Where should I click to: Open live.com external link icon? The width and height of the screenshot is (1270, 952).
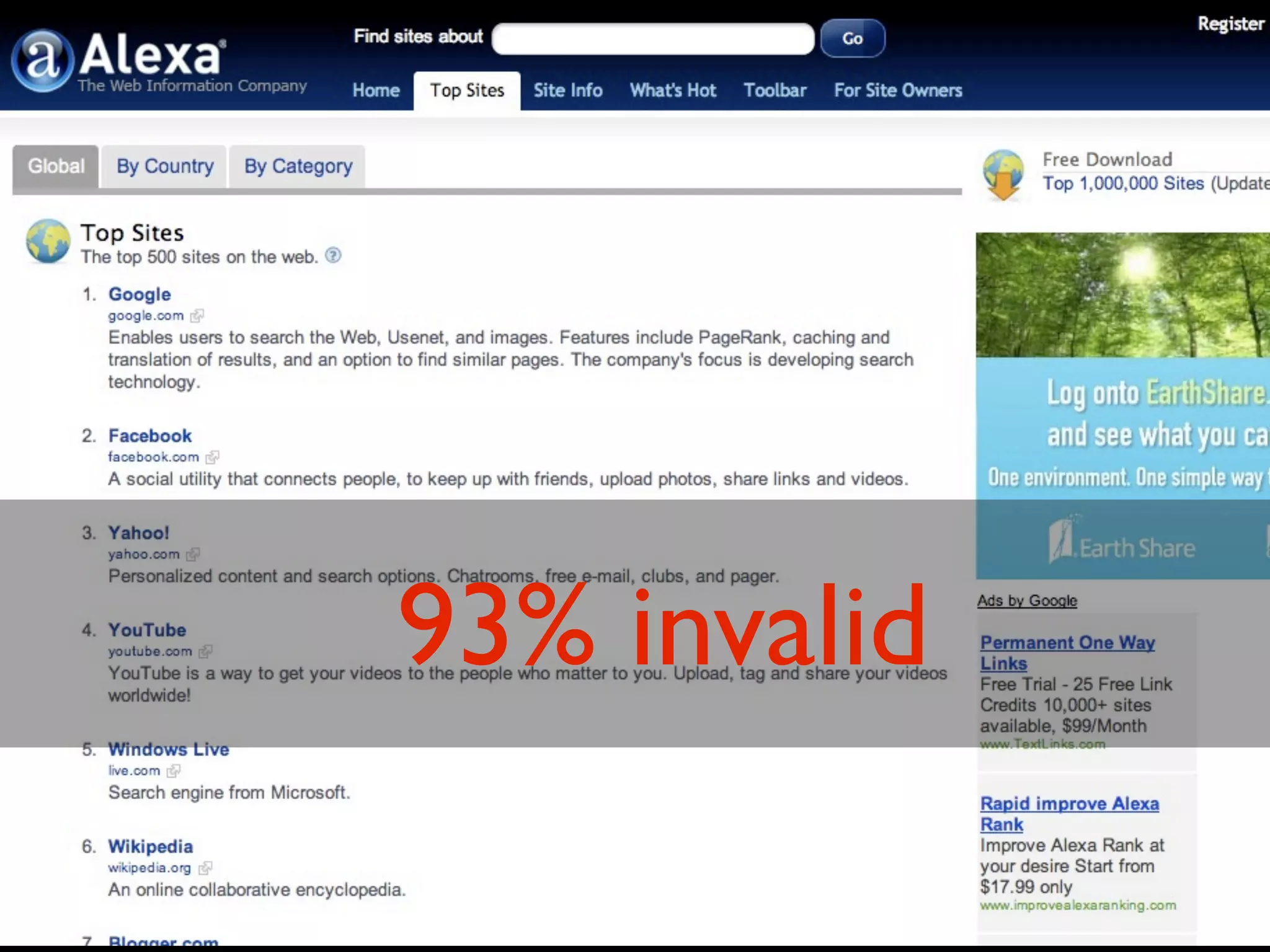coord(174,771)
